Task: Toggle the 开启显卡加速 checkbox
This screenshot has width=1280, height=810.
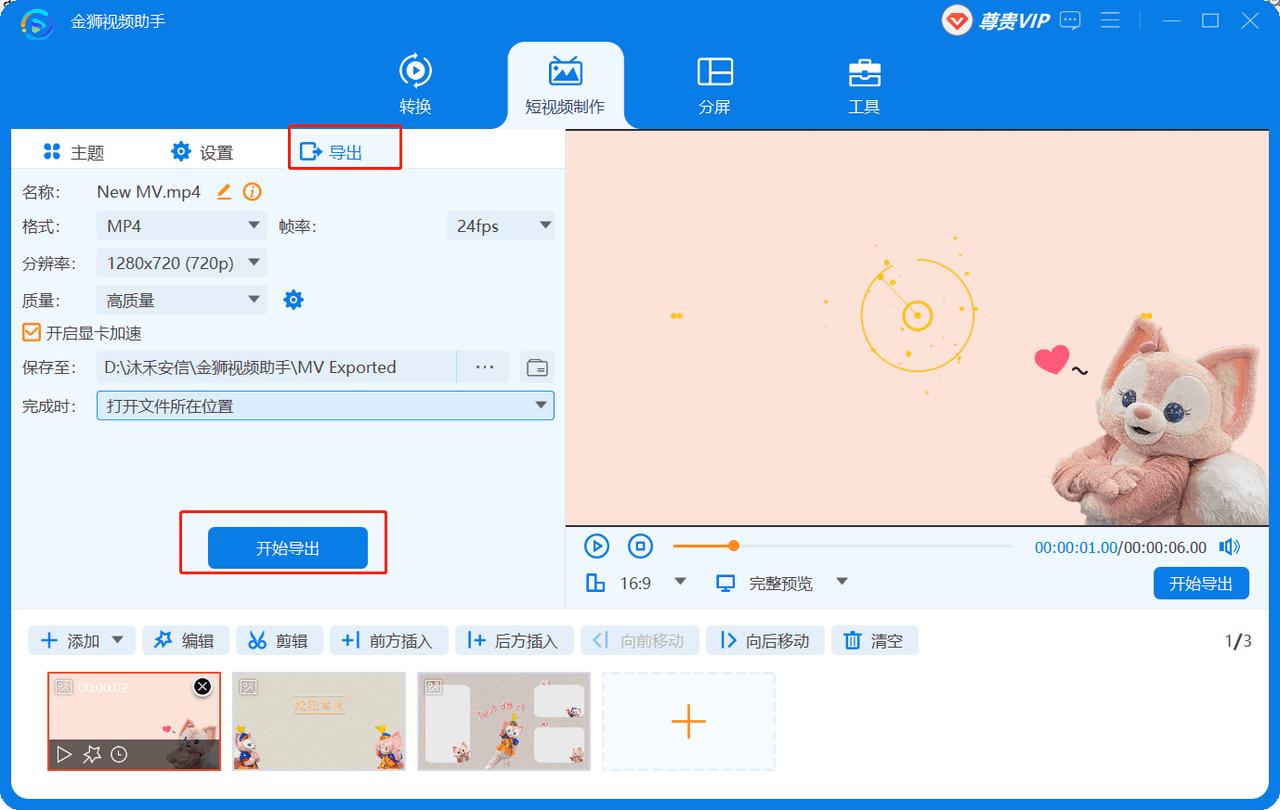Action: point(31,333)
